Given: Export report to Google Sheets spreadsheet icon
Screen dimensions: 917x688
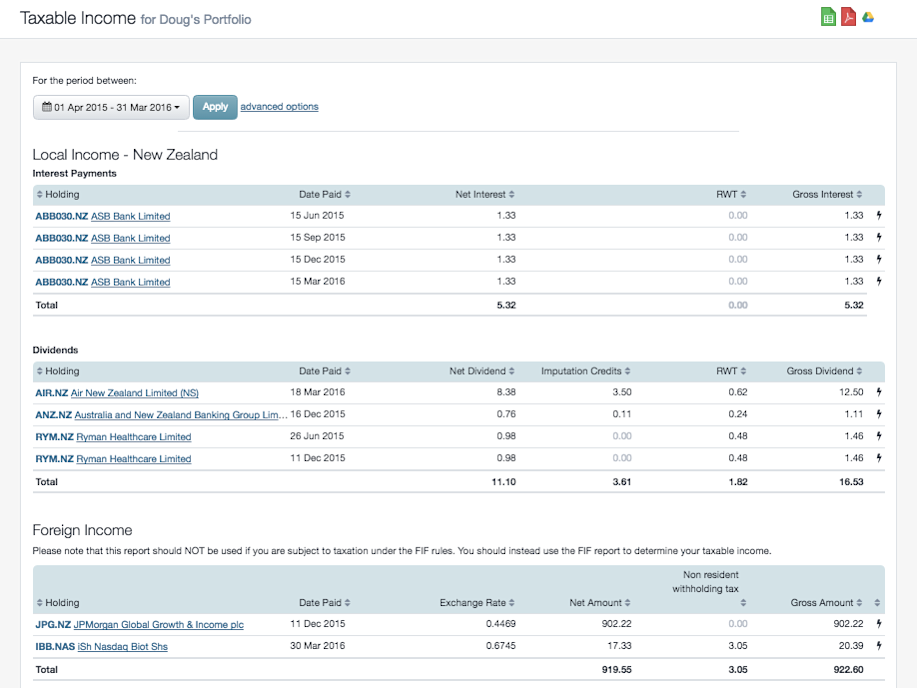Looking at the screenshot, I should pyautogui.click(x=828, y=17).
